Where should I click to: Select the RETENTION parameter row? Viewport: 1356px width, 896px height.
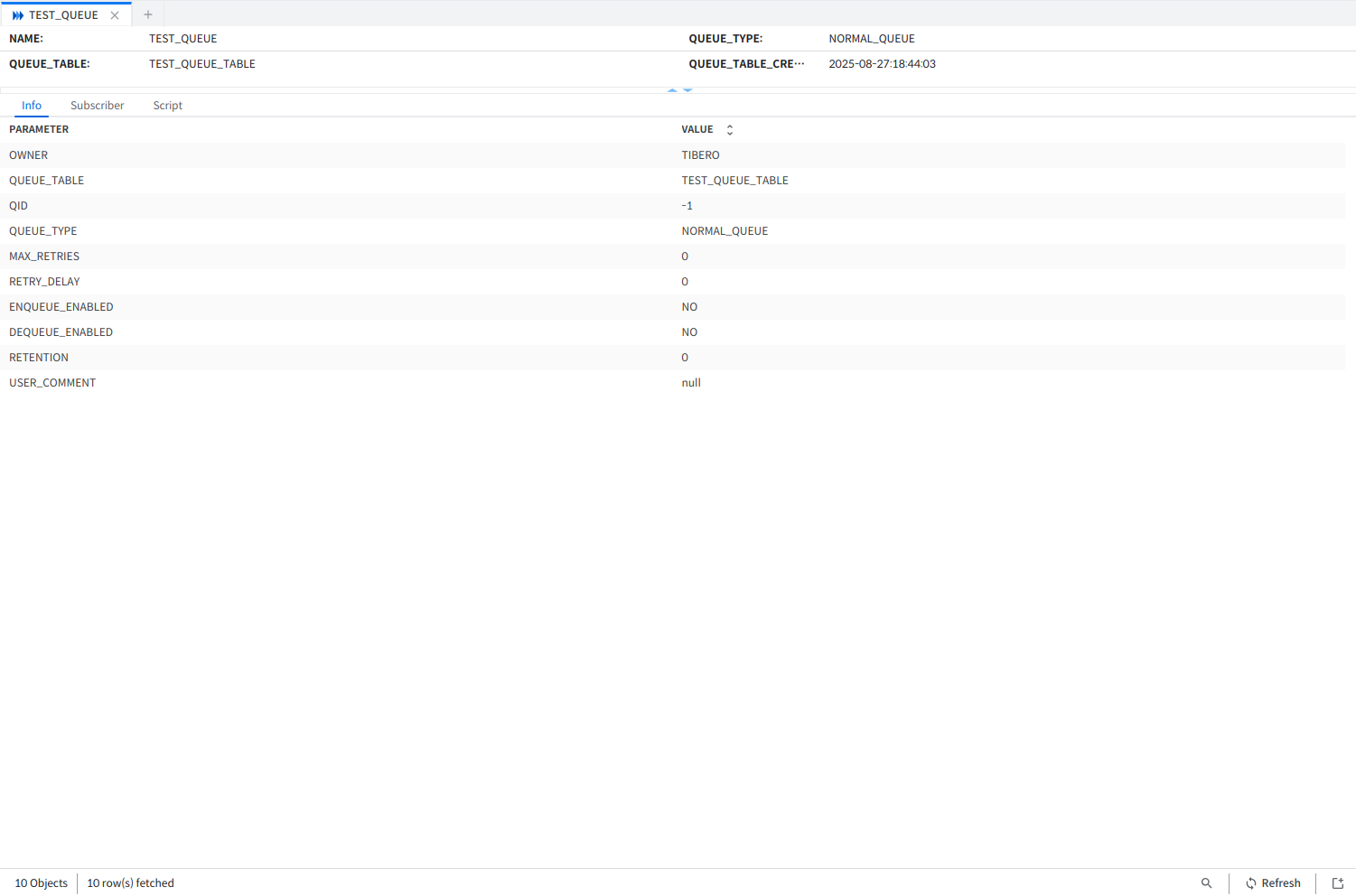point(39,358)
